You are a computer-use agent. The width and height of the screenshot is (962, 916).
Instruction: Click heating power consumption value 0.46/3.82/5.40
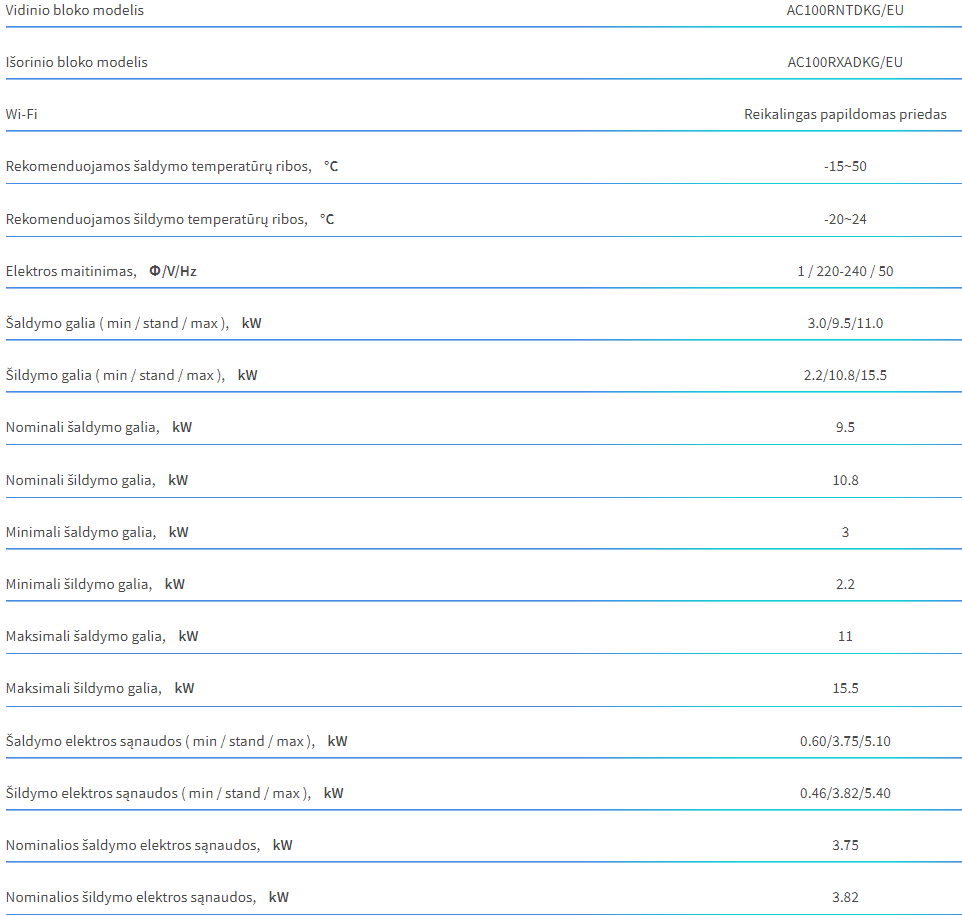click(845, 794)
